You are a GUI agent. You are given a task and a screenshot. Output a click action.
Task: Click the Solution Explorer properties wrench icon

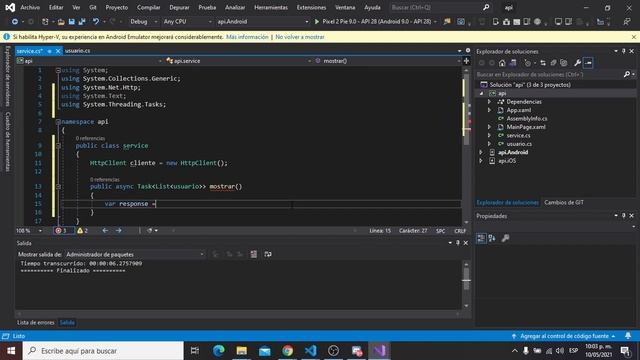pos(577,63)
